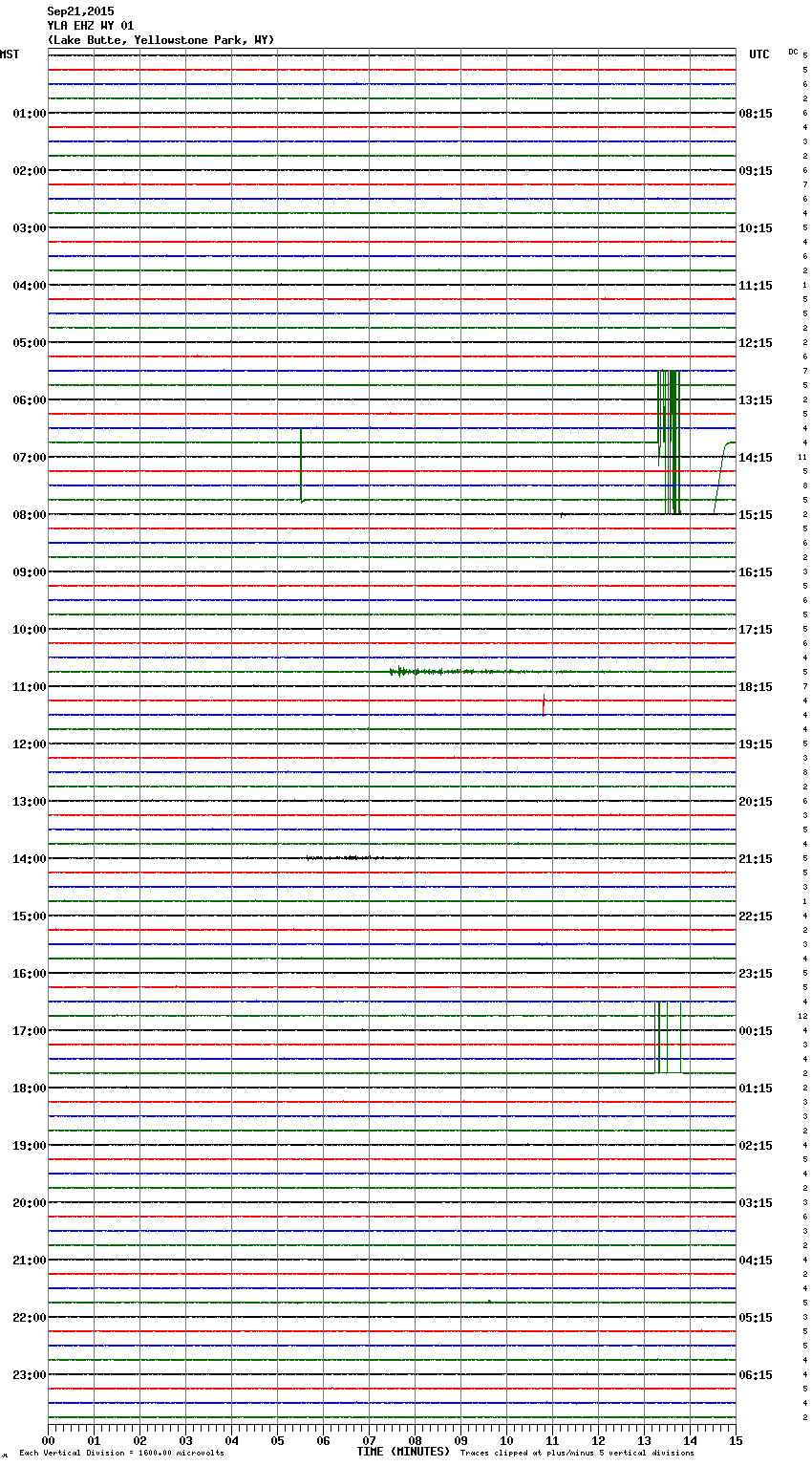
Task: Click the 06:15 UTC time label
Action: click(756, 1375)
